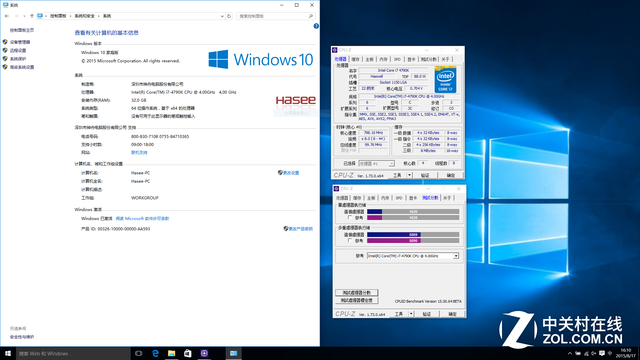
Task: Switch to 处理器 tab in lower CPU-Z
Action: tap(342, 198)
